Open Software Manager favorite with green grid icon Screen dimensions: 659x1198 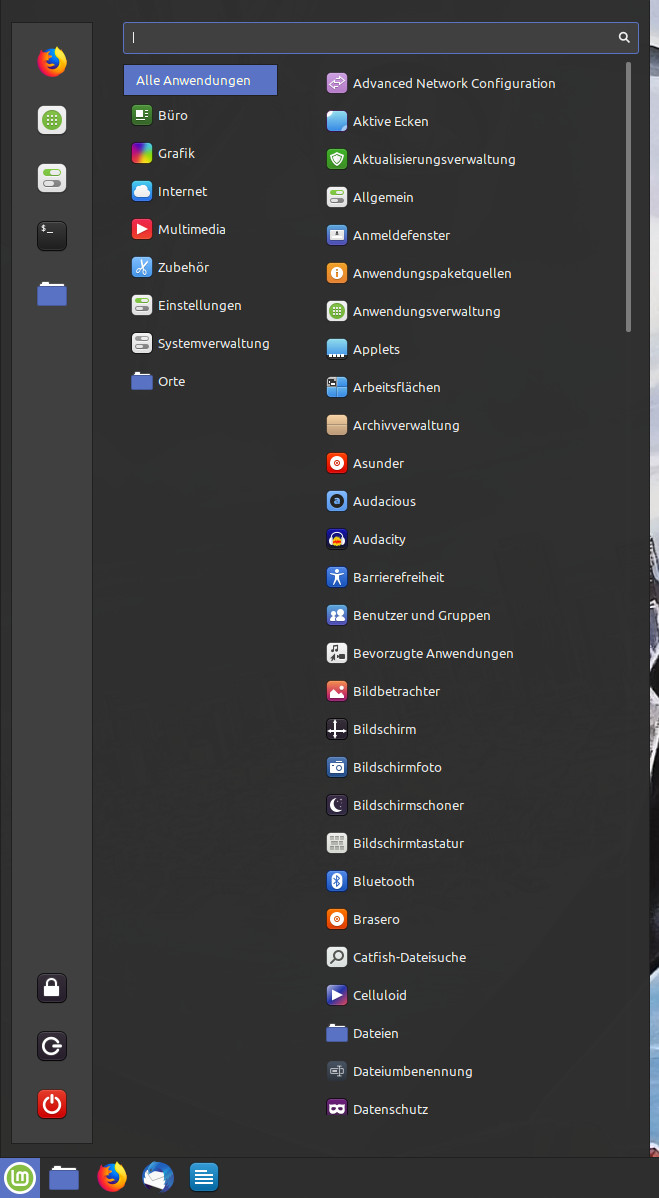pyautogui.click(x=52, y=120)
